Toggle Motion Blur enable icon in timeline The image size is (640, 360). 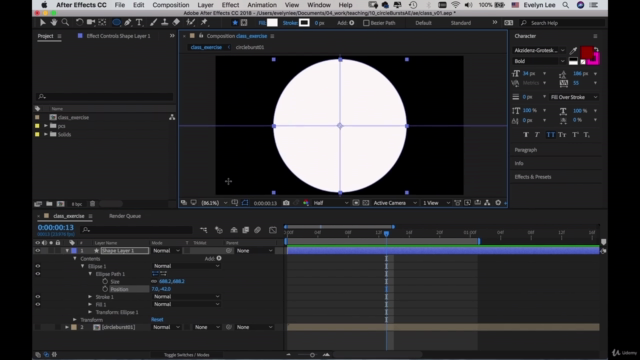point(257,230)
